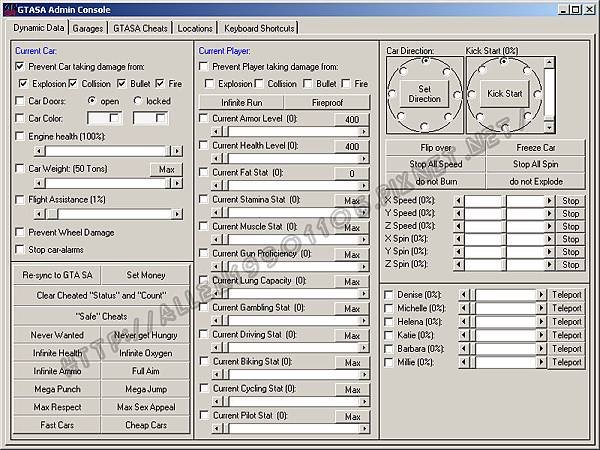Click the Fireproof button

point(327,103)
